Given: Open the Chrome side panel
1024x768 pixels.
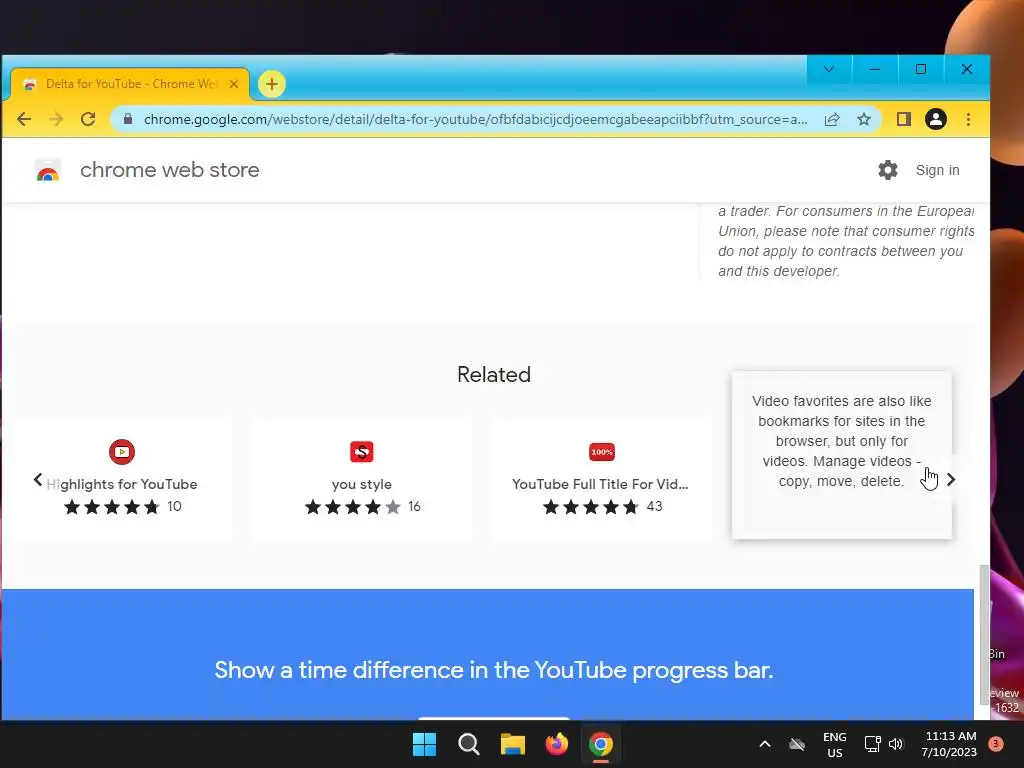Looking at the screenshot, I should (x=904, y=120).
